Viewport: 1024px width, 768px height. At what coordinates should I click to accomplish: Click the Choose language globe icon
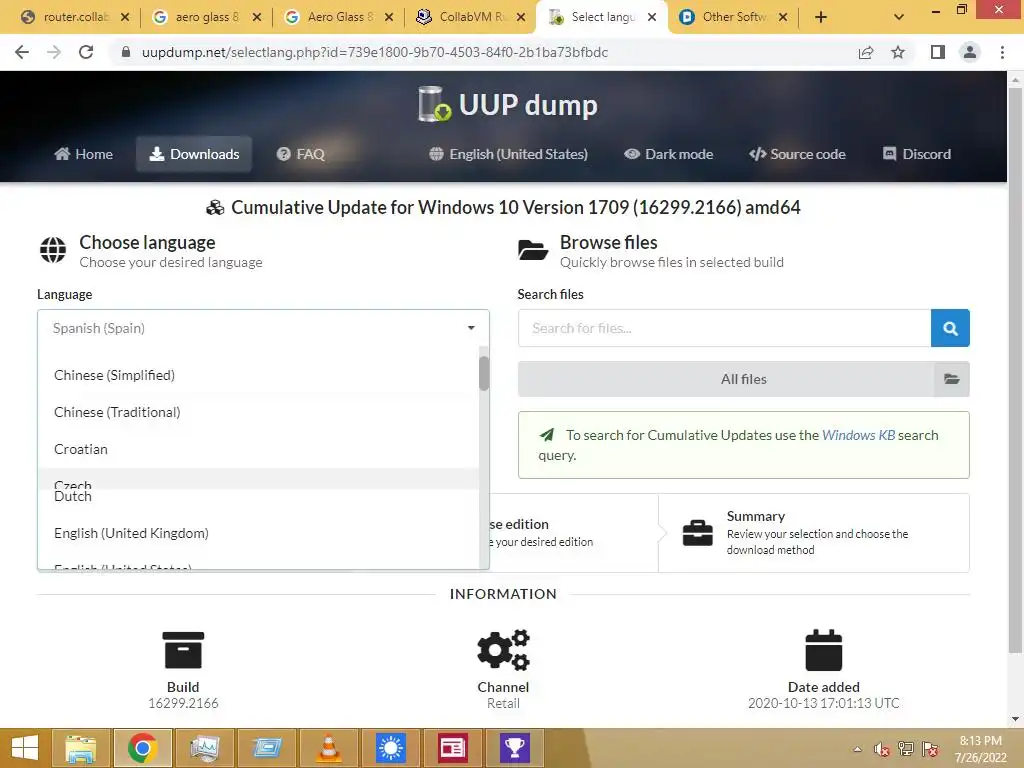click(x=53, y=250)
